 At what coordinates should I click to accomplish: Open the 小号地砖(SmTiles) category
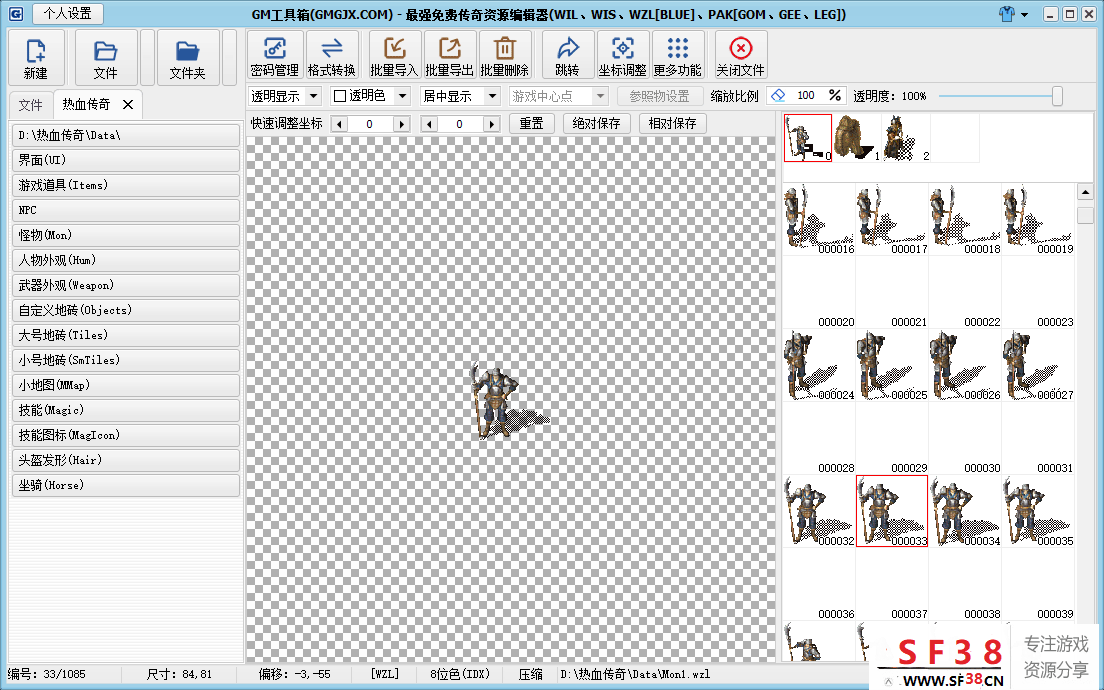point(126,360)
